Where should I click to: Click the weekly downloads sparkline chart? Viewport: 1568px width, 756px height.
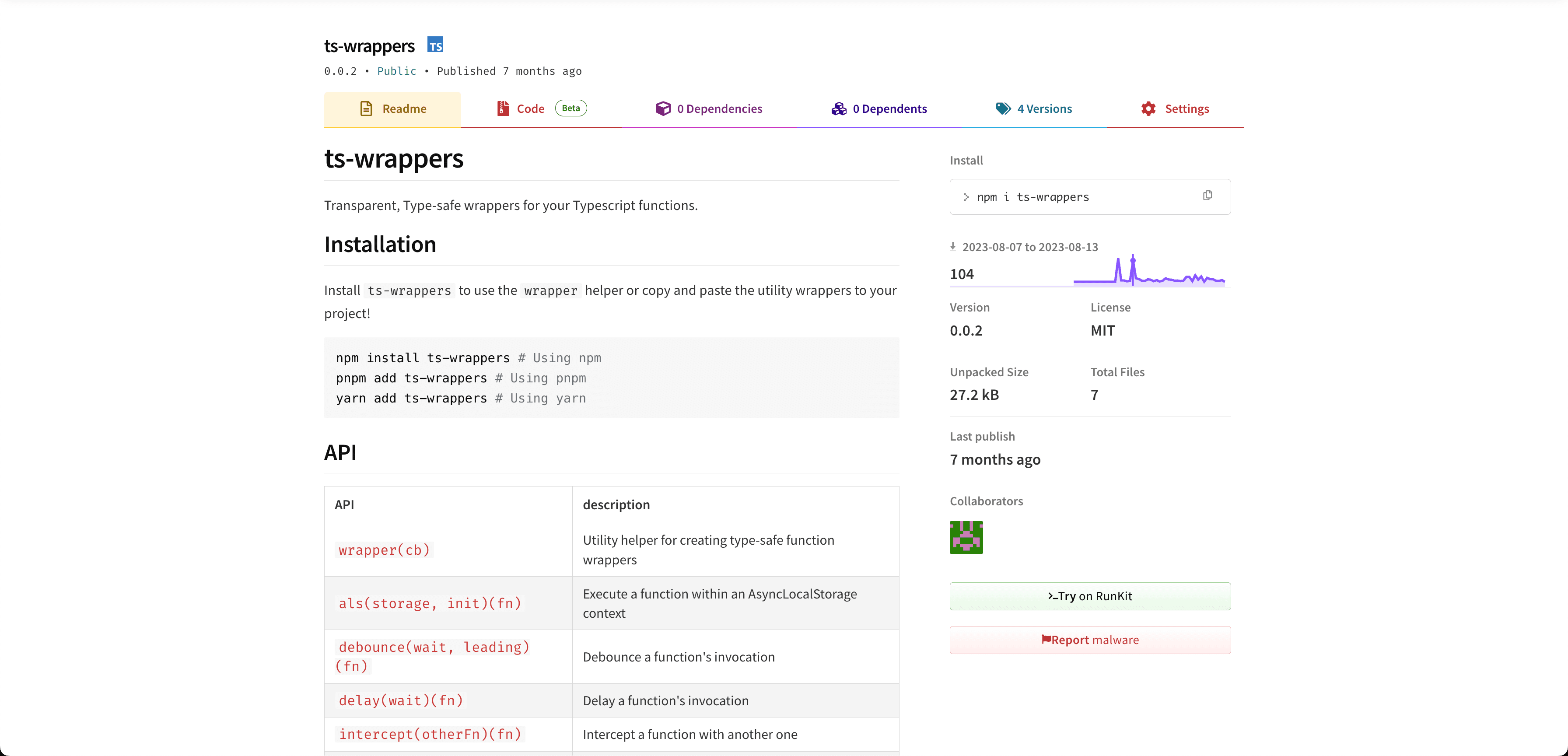[1148, 270]
